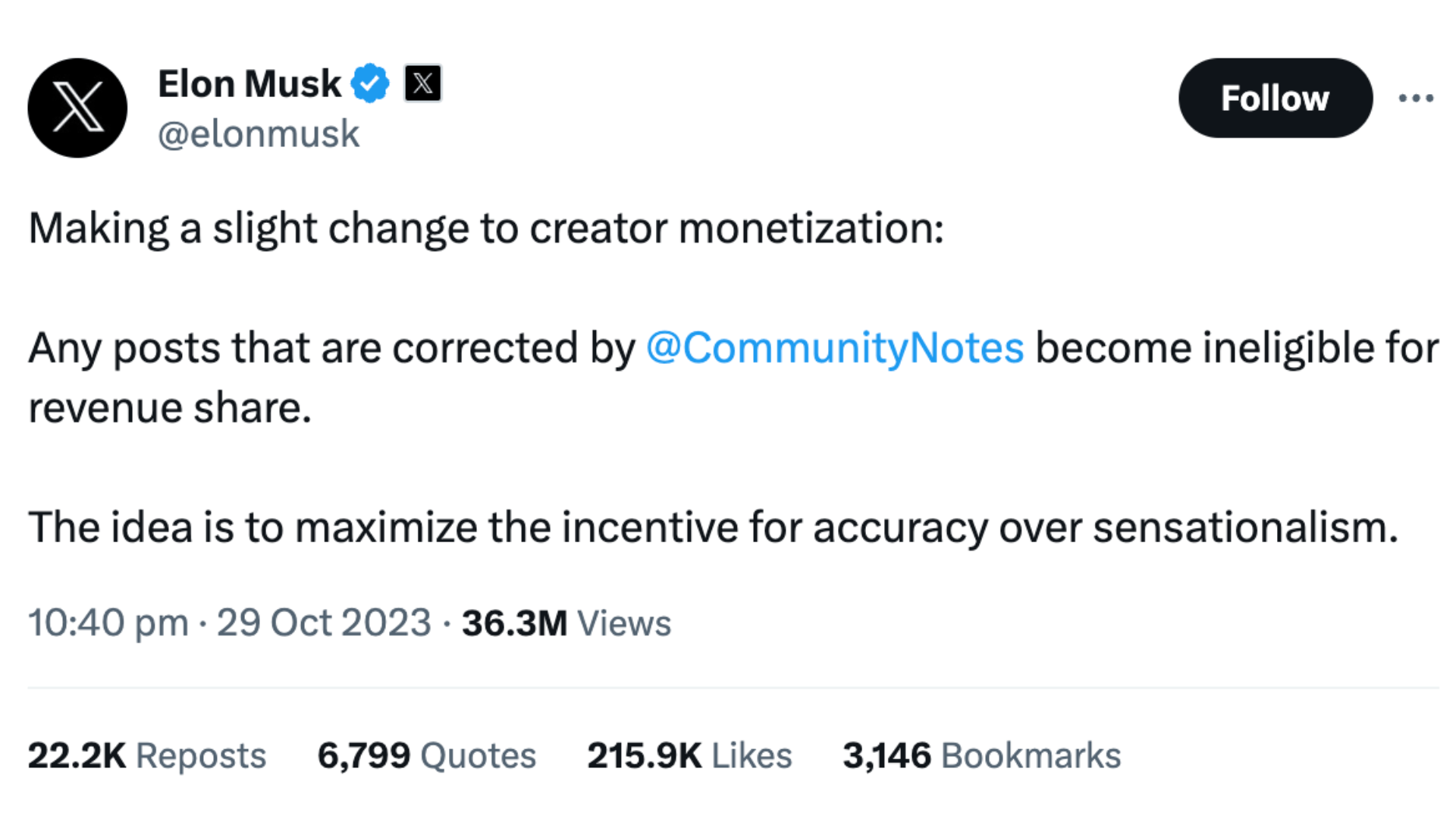The height and width of the screenshot is (819, 1456).
Task: Click the X logo profile avatar
Action: 77,108
